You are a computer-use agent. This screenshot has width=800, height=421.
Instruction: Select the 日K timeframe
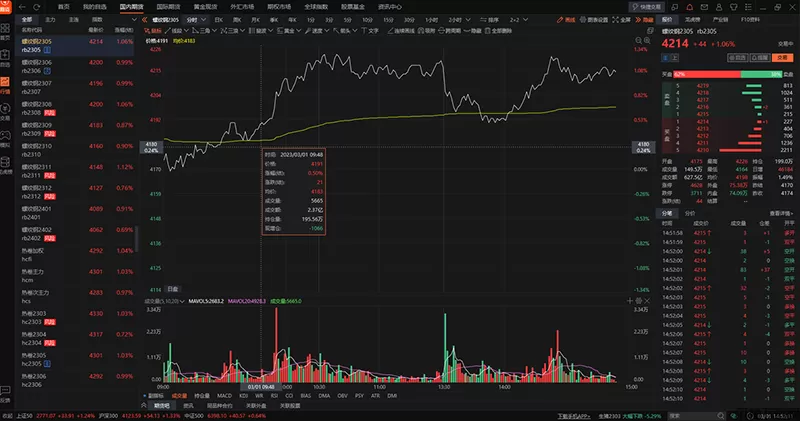pos(219,20)
